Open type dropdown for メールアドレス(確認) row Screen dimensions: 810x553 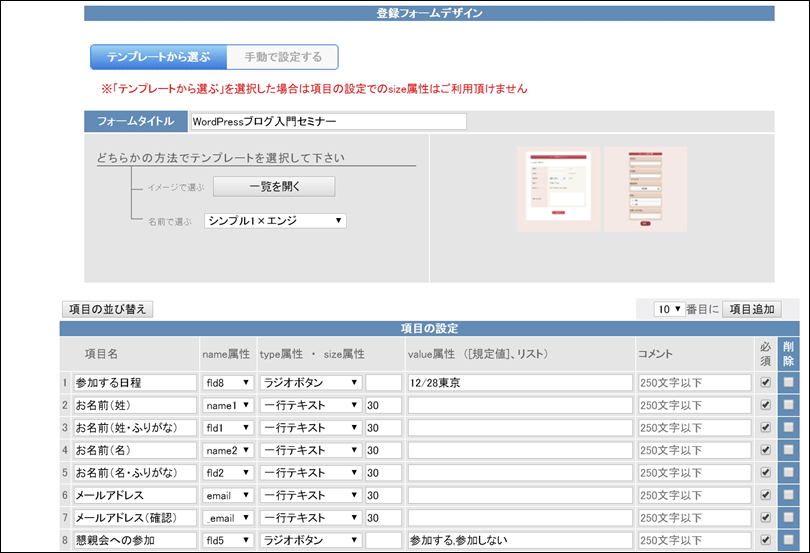click(x=310, y=517)
